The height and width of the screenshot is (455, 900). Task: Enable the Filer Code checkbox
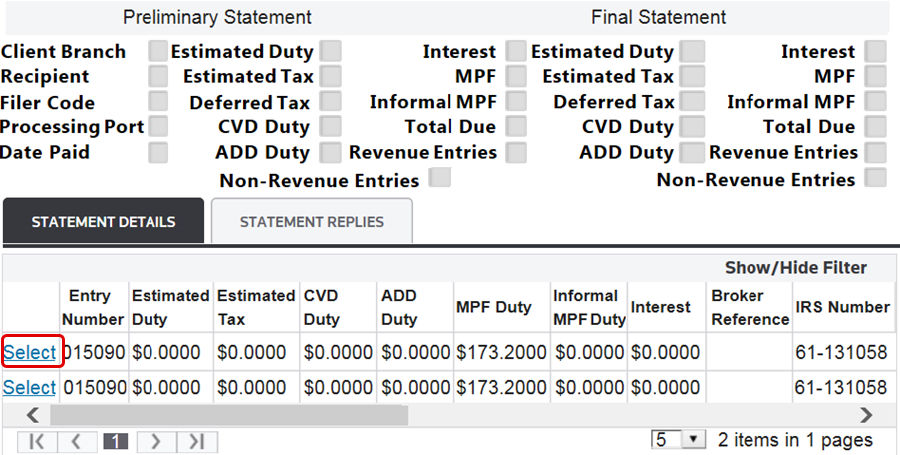pyautogui.click(x=158, y=102)
